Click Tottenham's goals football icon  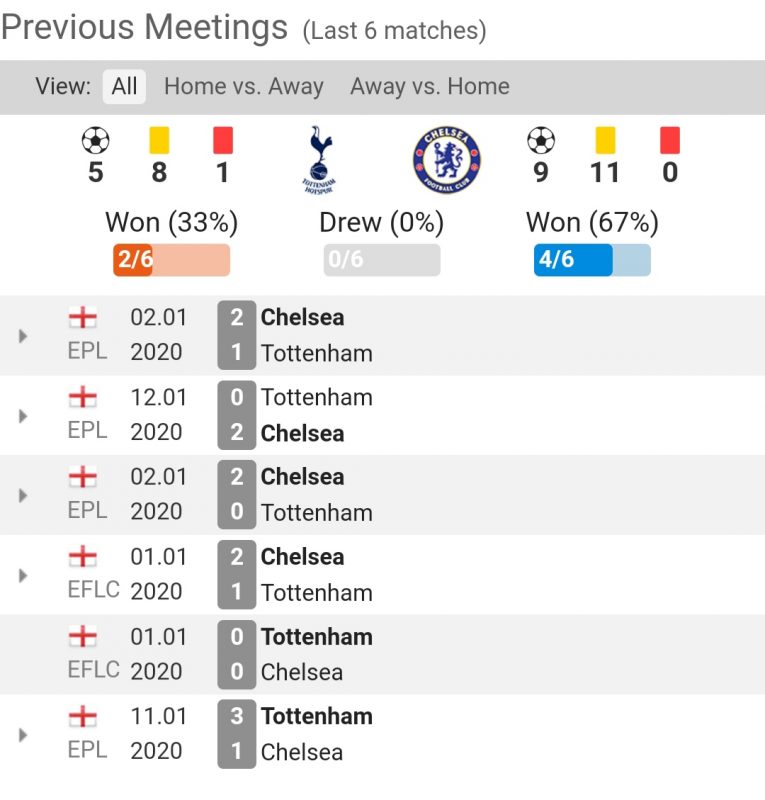pos(95,140)
